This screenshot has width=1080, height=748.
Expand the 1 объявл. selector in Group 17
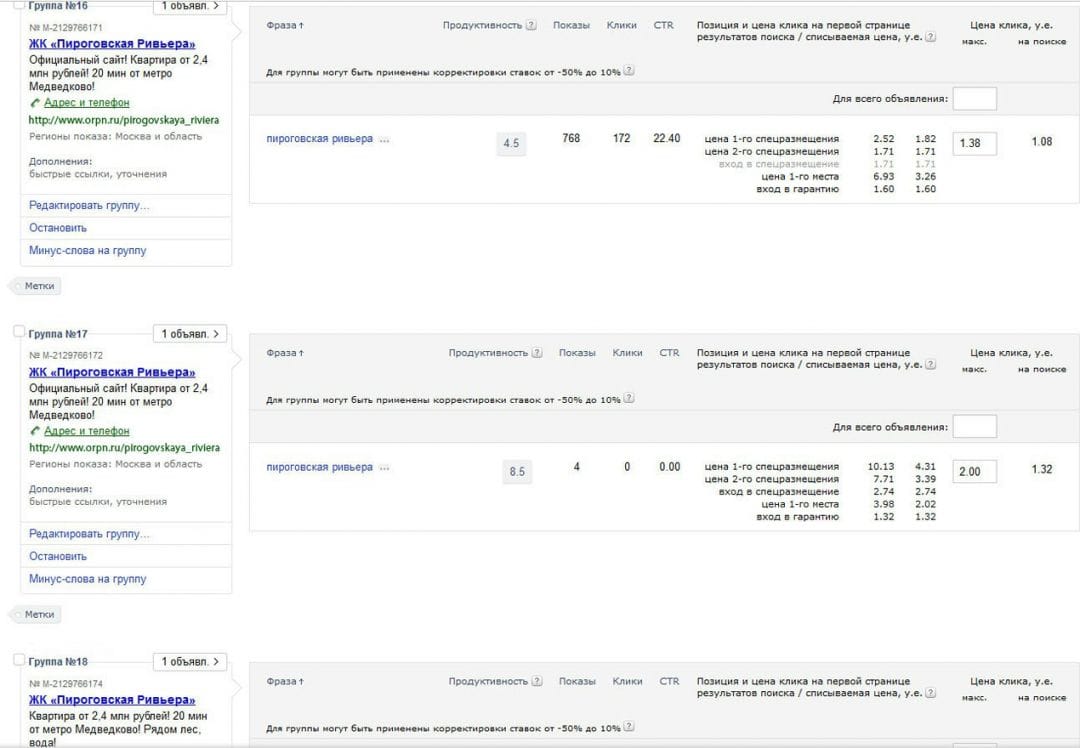click(190, 334)
